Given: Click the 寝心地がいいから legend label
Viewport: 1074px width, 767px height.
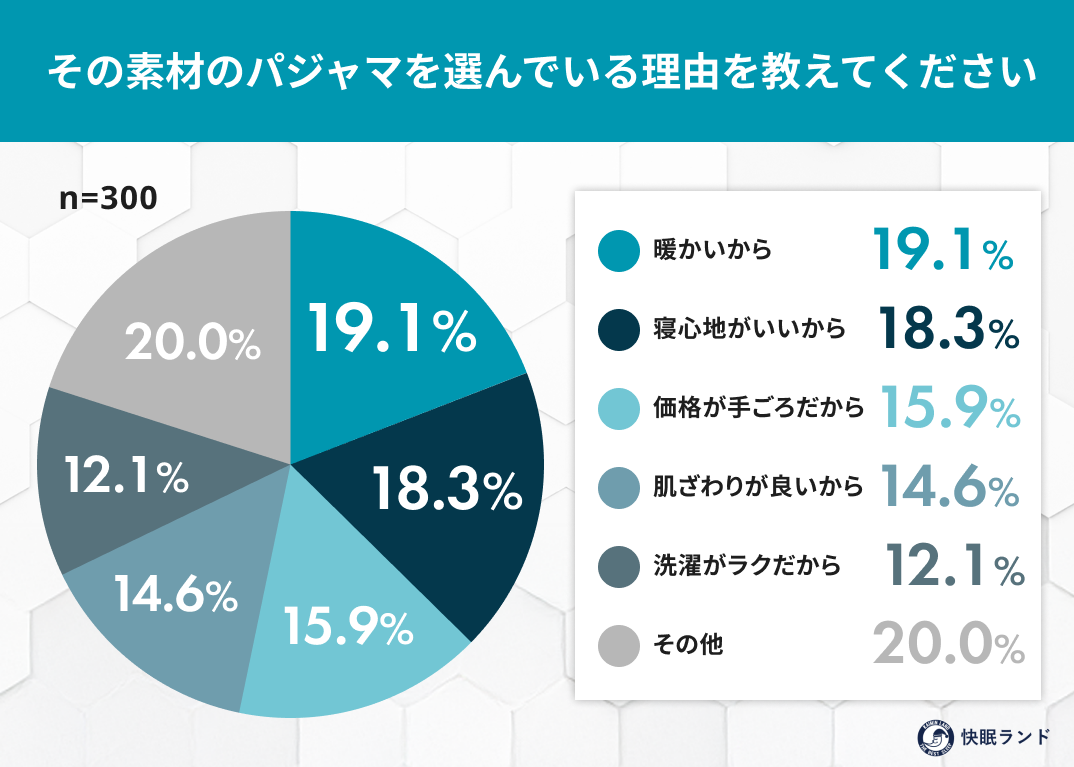Looking at the screenshot, I should 749,329.
